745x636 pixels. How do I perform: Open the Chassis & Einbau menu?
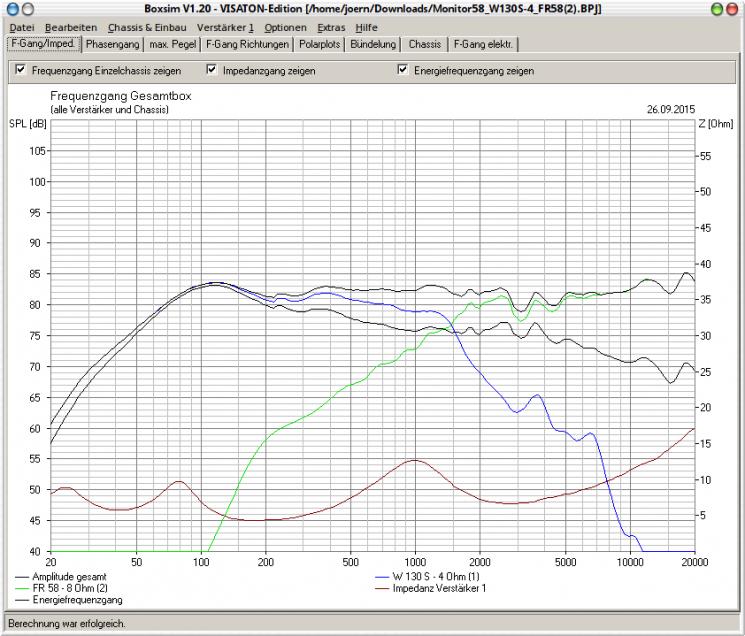coord(147,28)
